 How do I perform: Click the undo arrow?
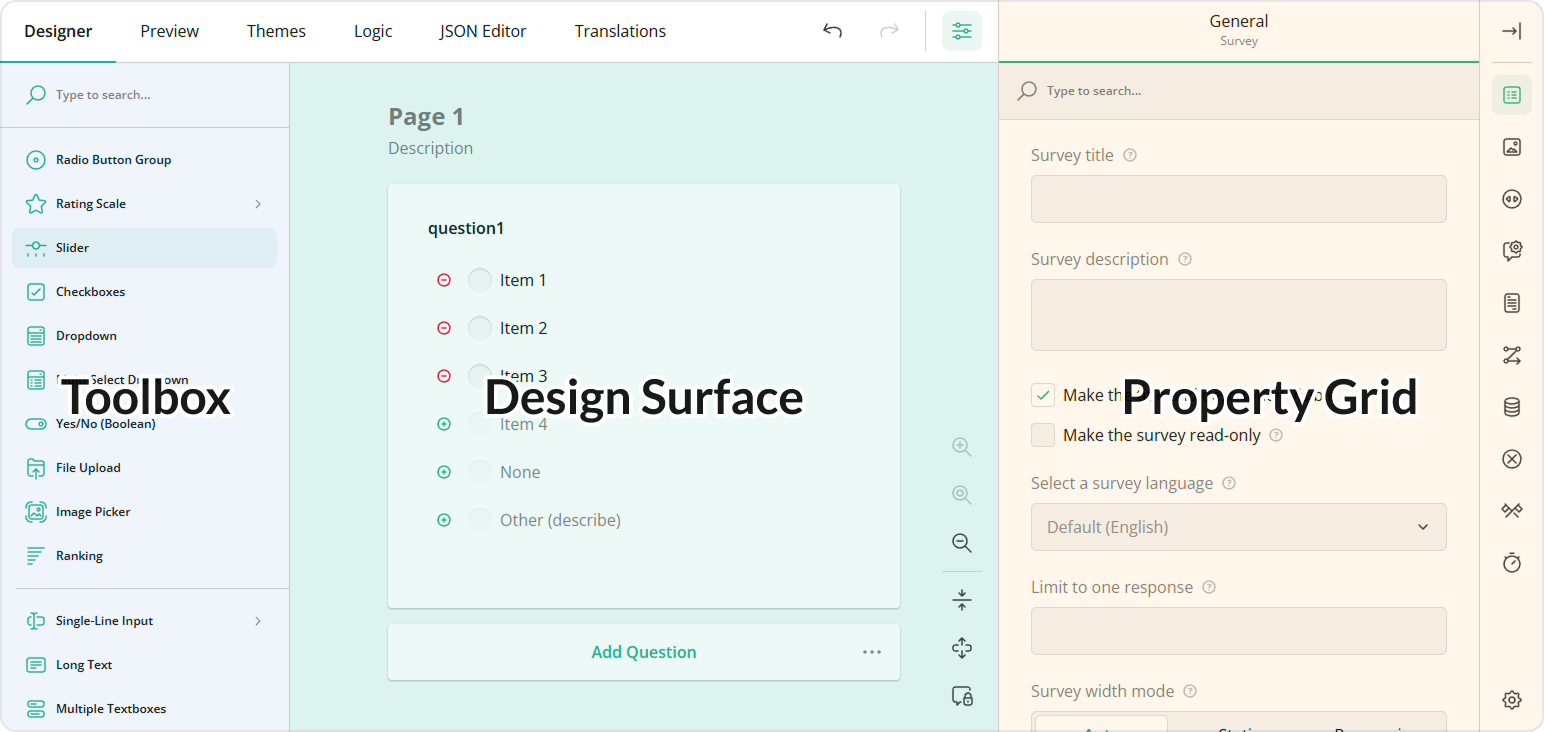coord(832,31)
